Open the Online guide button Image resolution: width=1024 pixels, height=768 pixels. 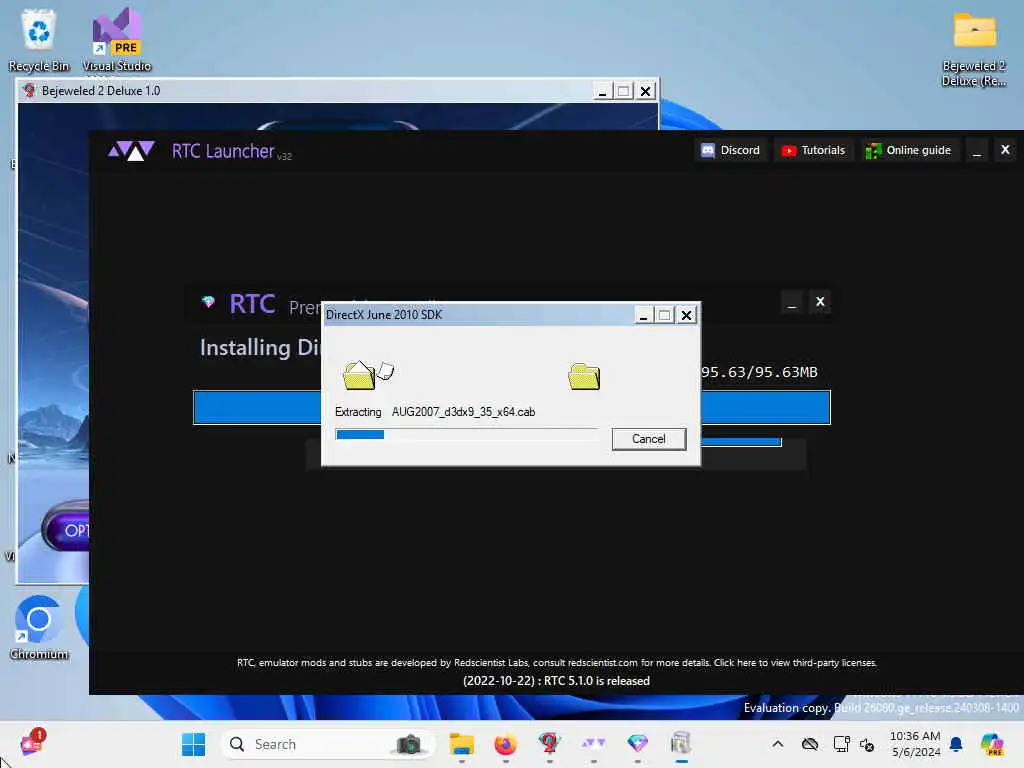click(908, 150)
